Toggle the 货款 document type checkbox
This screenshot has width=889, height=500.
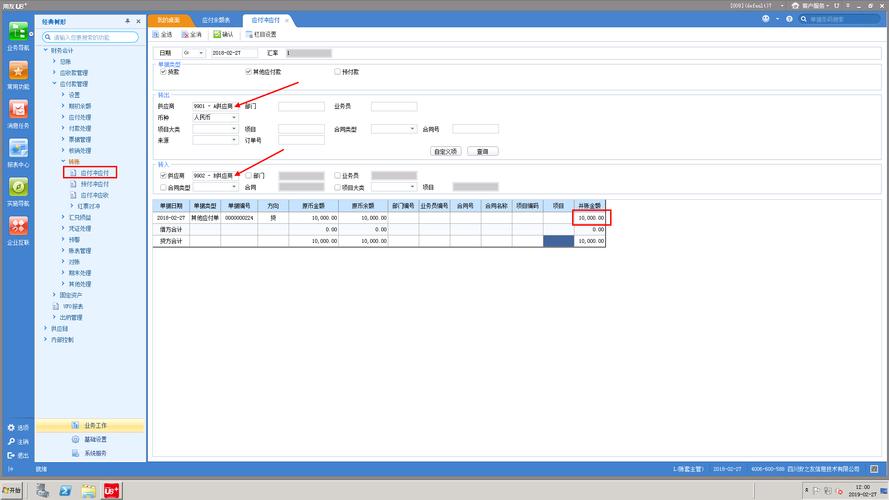(163, 72)
